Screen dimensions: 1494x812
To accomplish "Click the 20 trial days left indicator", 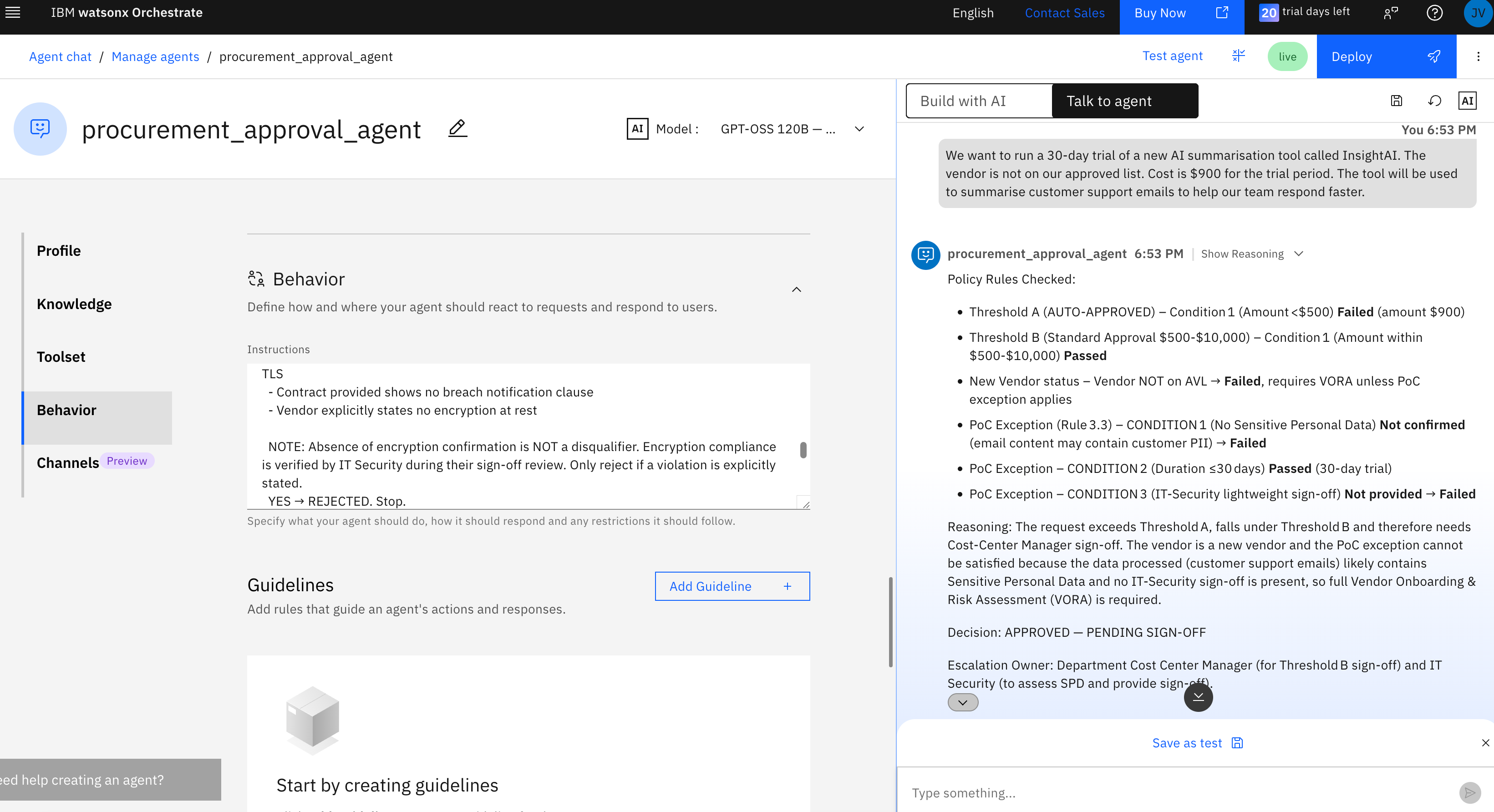I will tap(1304, 12).
